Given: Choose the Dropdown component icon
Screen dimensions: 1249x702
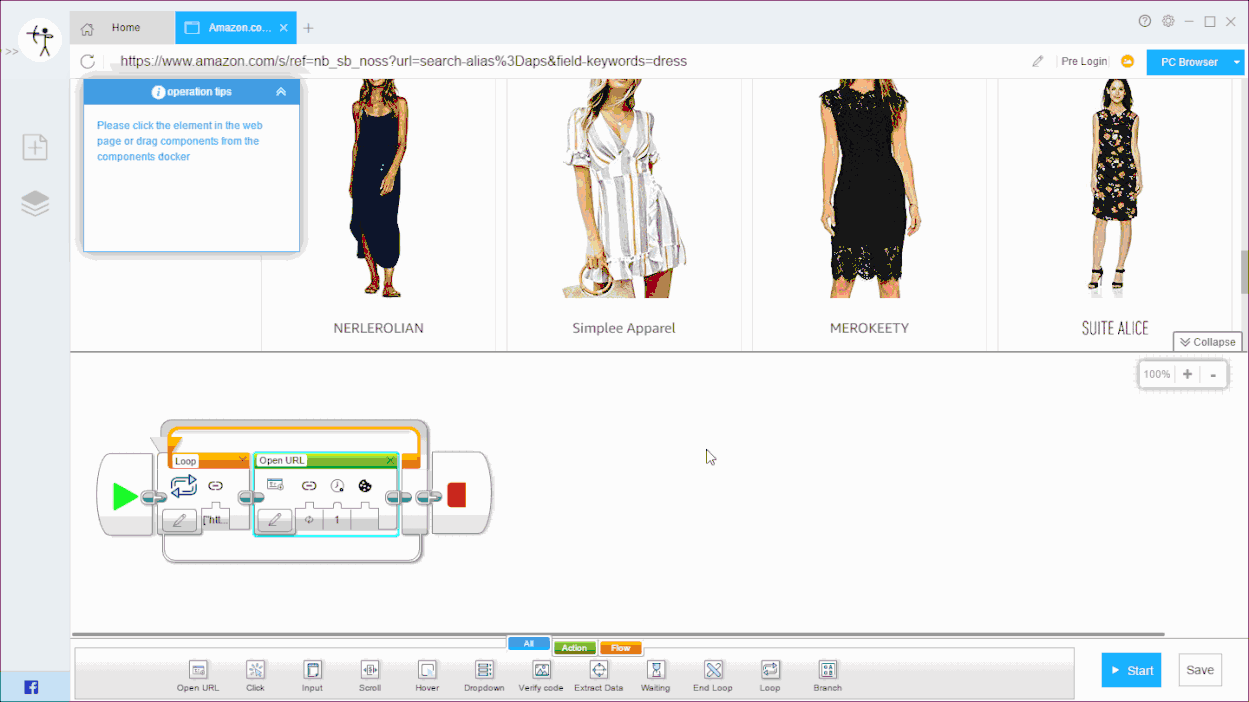Looking at the screenshot, I should point(484,670).
